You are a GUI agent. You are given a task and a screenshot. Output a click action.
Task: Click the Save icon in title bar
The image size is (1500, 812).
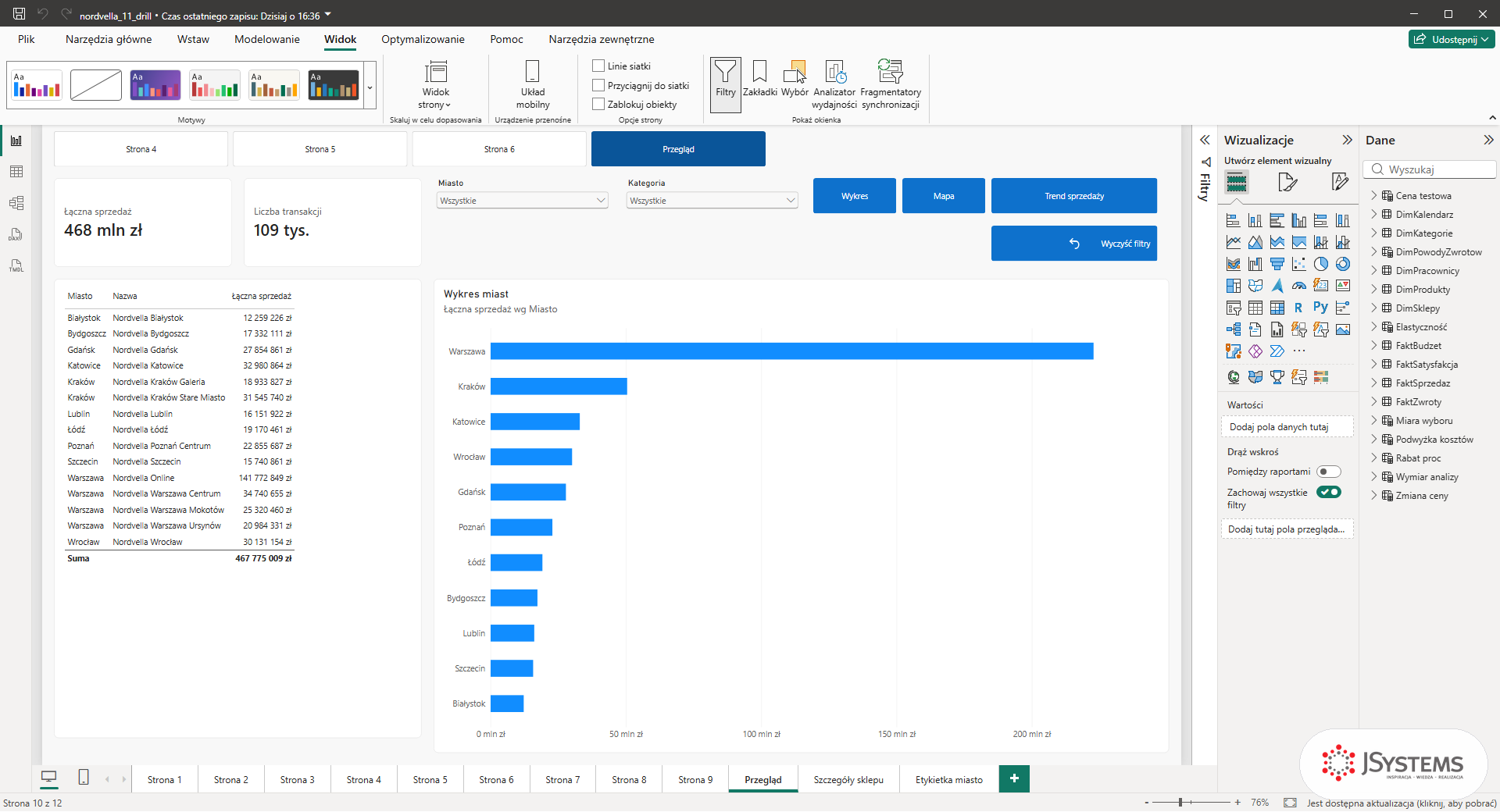point(20,13)
